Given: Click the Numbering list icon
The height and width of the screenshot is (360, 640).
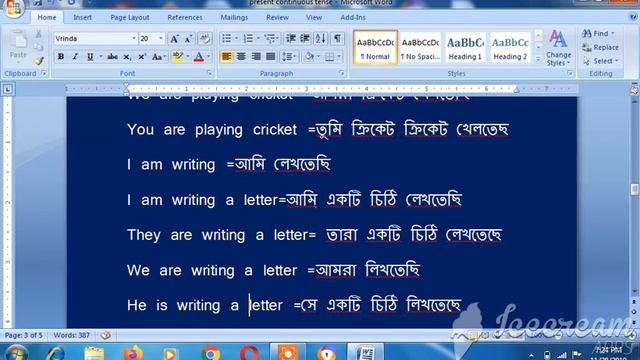Looking at the screenshot, I should (x=248, y=39).
